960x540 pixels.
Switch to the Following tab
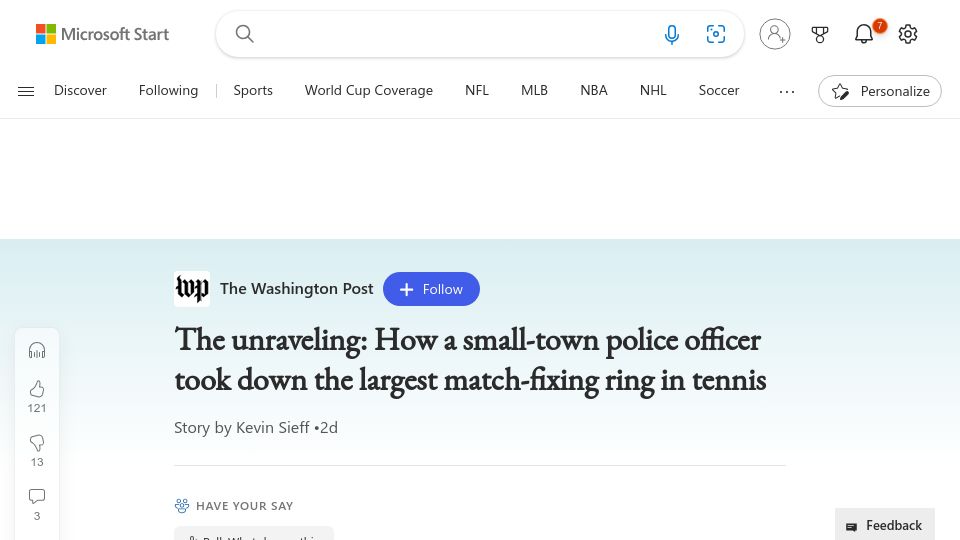pos(168,91)
